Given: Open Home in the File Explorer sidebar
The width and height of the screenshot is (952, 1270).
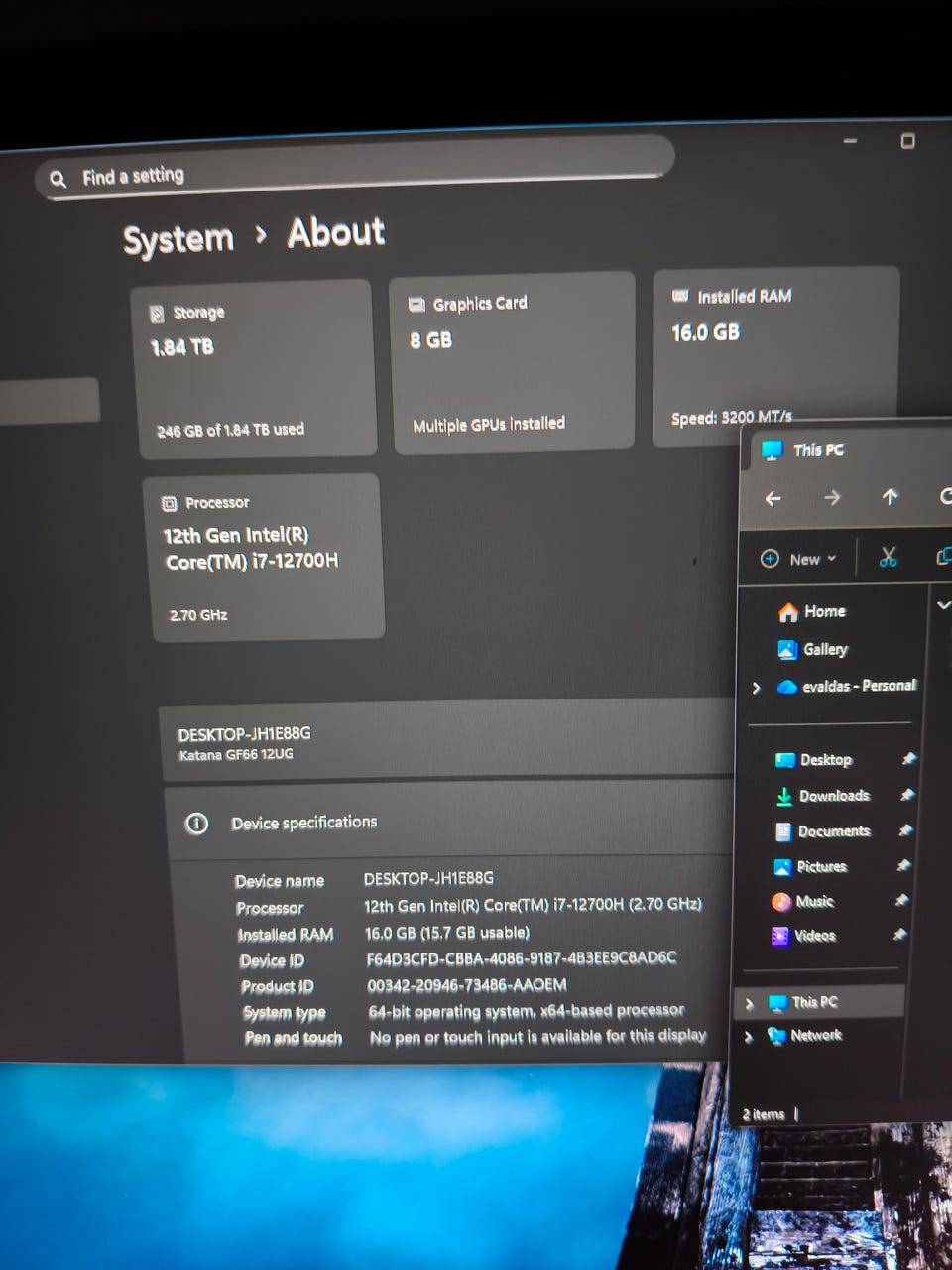Looking at the screenshot, I should pyautogui.click(x=812, y=612).
